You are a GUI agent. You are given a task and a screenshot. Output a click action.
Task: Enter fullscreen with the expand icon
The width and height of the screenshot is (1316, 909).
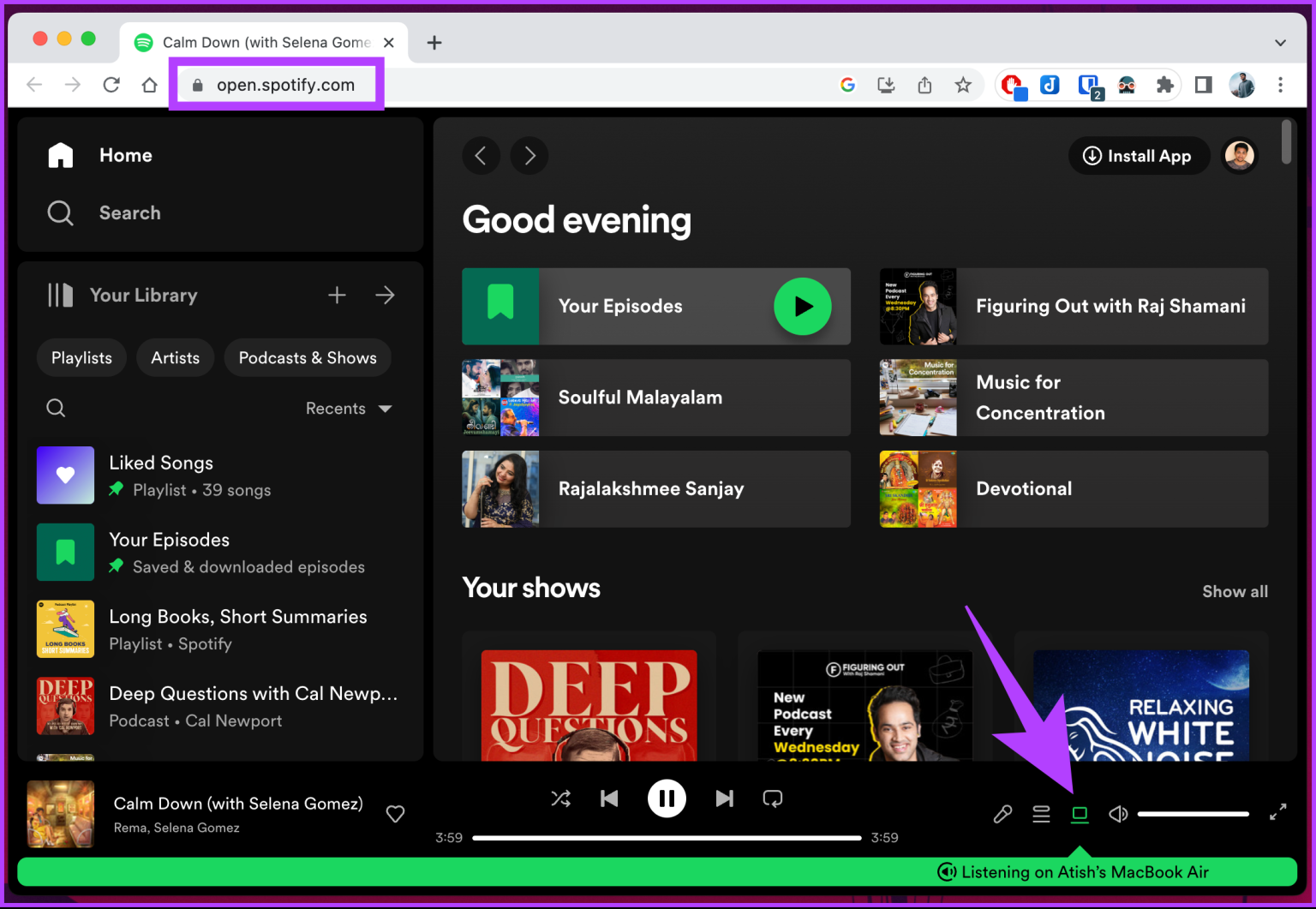[1277, 812]
